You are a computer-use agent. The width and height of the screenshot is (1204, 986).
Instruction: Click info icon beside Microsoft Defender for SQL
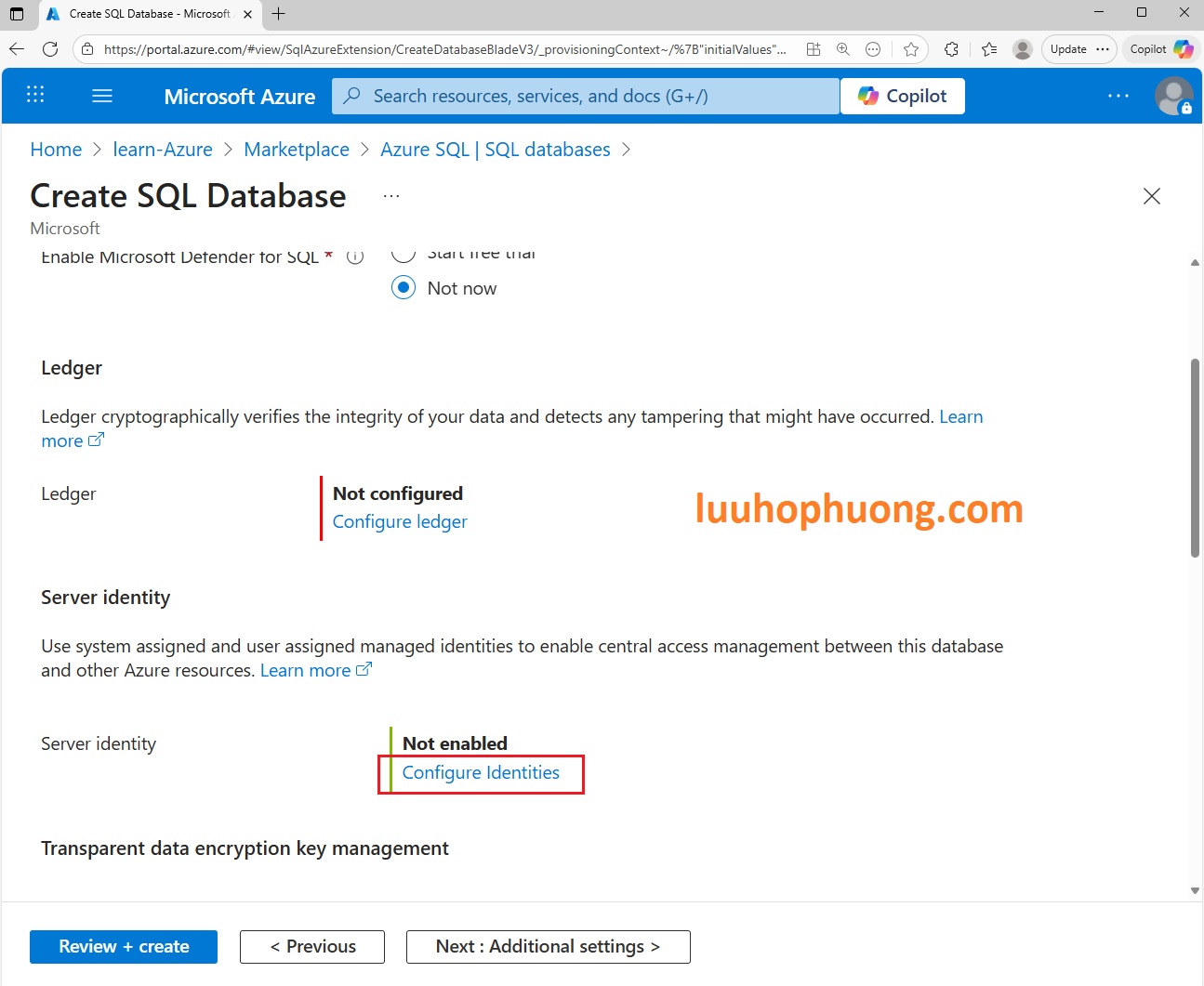pyautogui.click(x=355, y=257)
